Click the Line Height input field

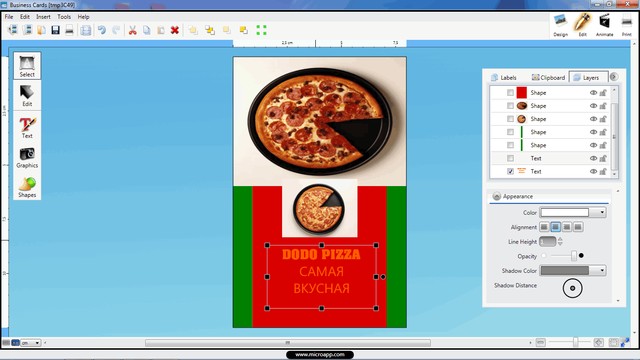click(x=547, y=242)
